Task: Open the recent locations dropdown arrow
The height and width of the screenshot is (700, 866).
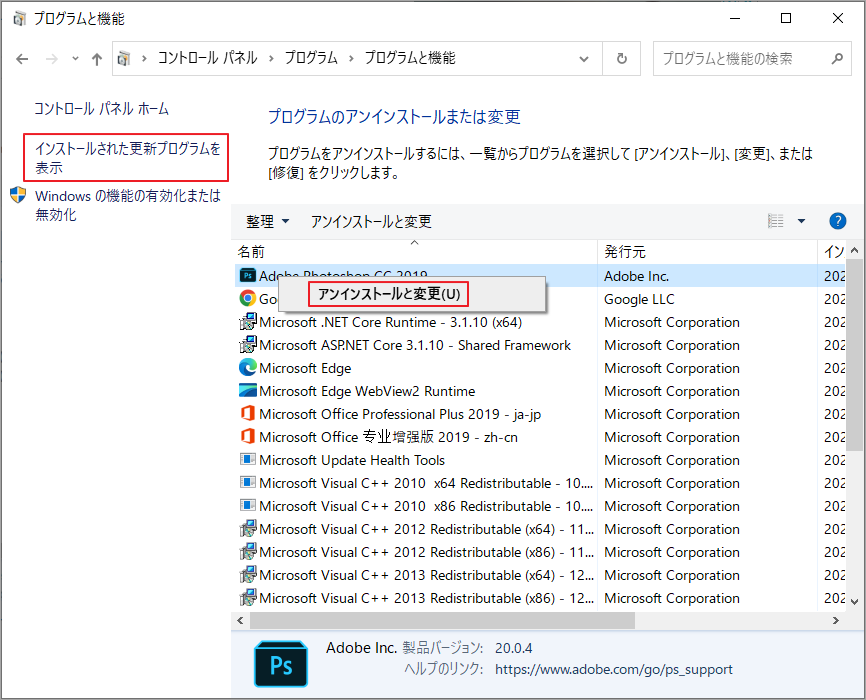Action: pos(75,59)
